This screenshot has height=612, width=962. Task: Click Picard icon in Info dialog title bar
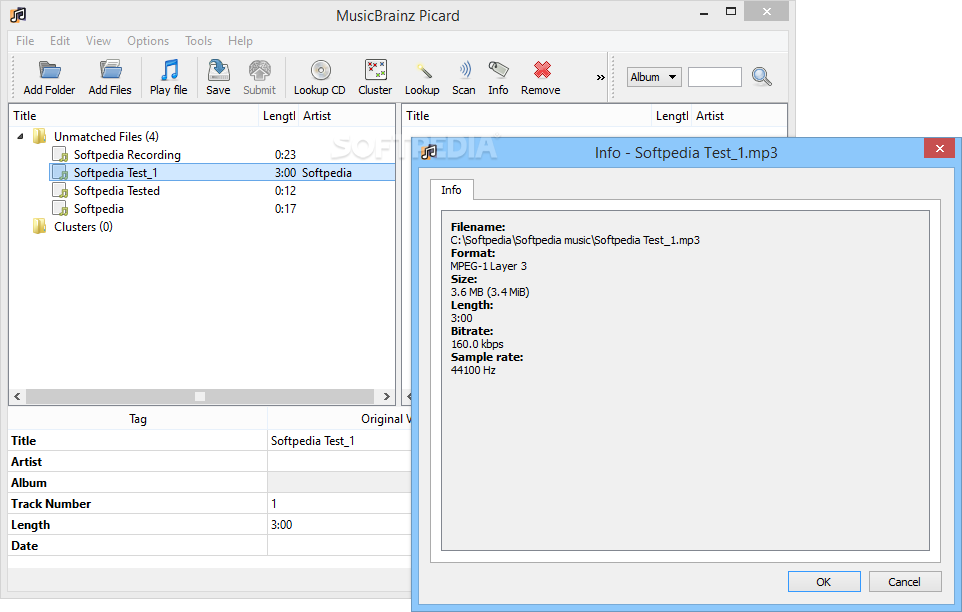click(x=429, y=152)
